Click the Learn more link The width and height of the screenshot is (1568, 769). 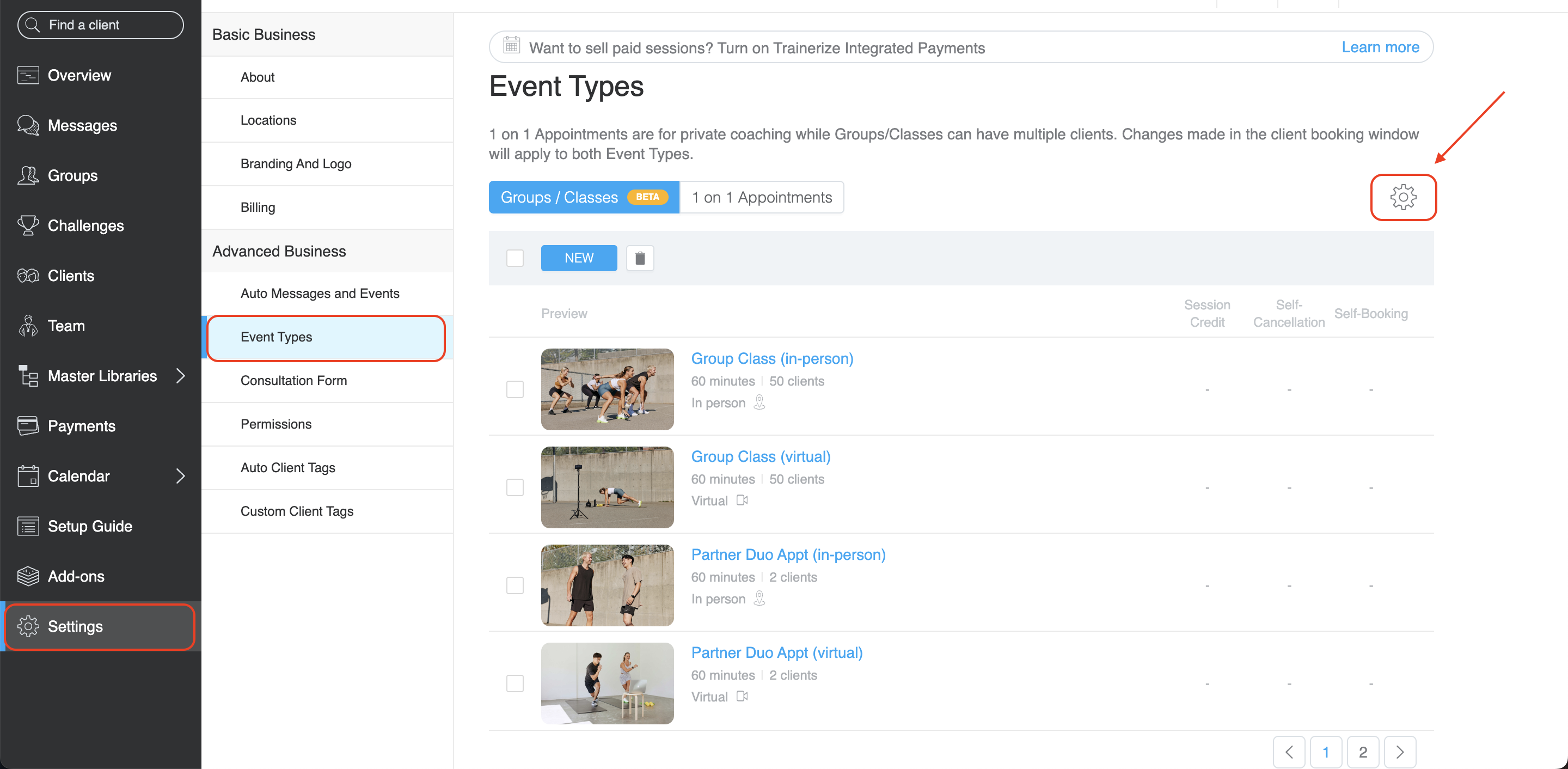click(1380, 47)
